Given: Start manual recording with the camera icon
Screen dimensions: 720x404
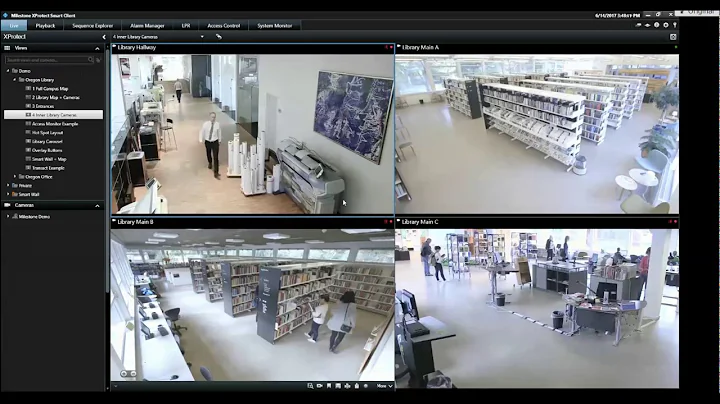Looking at the screenshot, I should click(x=320, y=386).
